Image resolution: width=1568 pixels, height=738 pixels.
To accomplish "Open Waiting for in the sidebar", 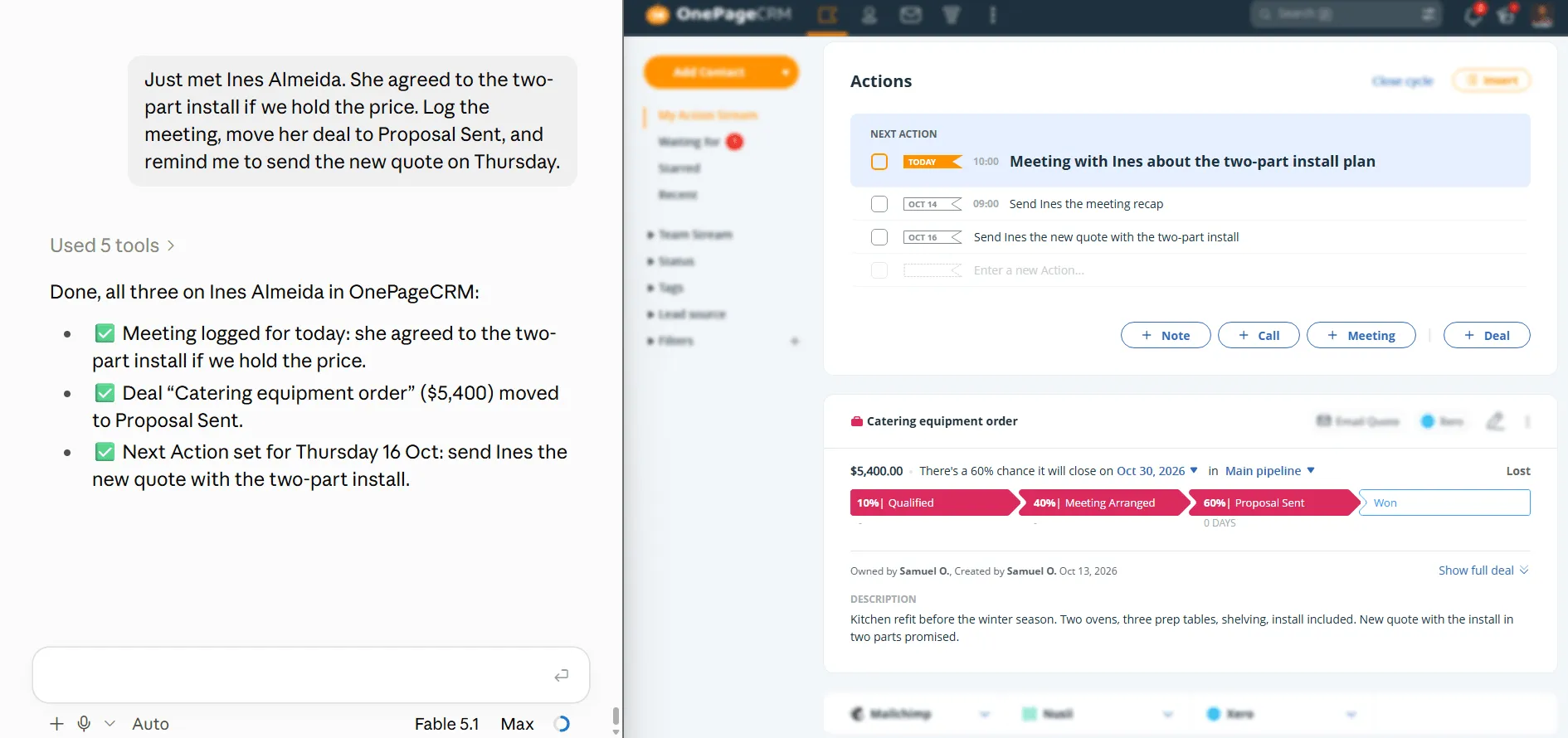I will pyautogui.click(x=689, y=142).
